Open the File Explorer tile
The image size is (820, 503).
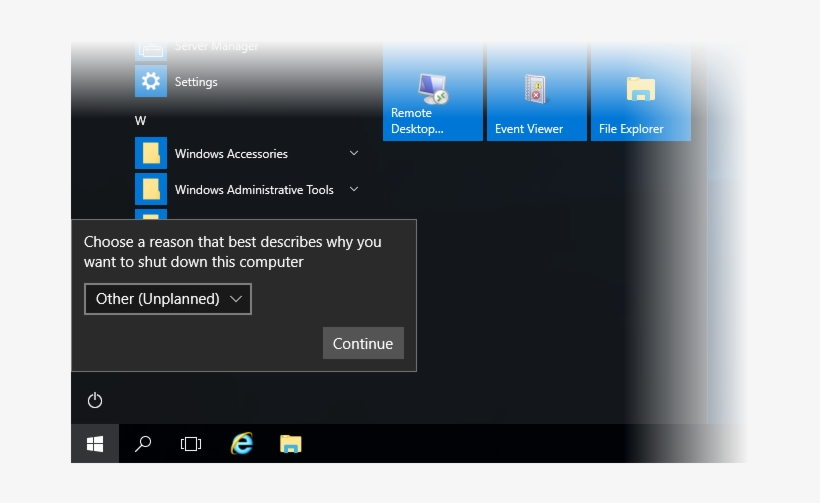coord(641,92)
